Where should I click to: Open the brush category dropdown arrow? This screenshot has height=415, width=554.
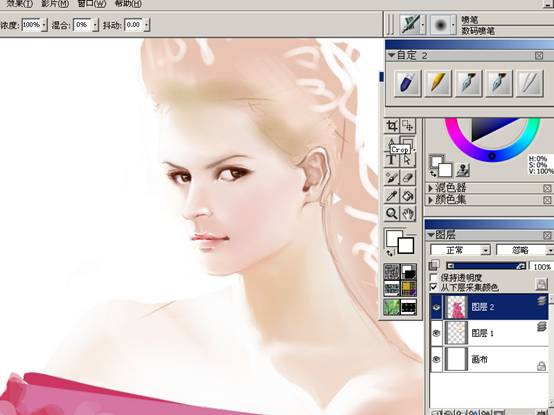coord(423,25)
